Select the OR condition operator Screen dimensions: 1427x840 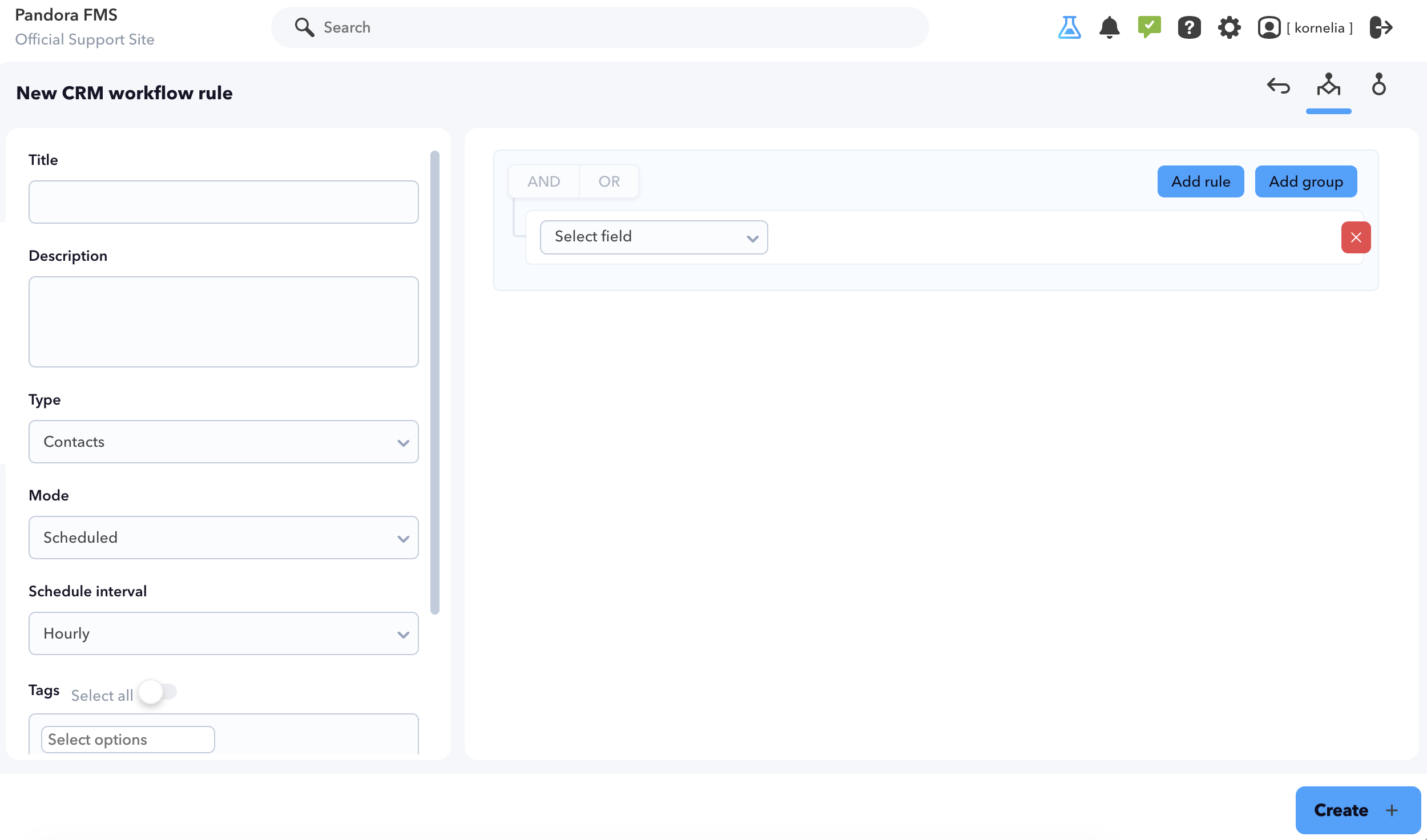coord(609,181)
